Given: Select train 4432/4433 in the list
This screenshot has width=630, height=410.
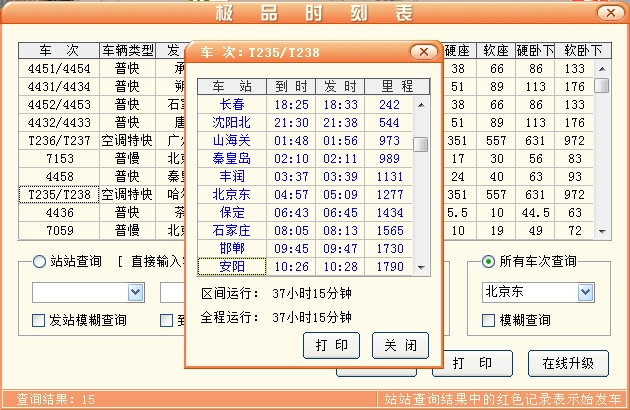Looking at the screenshot, I should pos(59,123).
